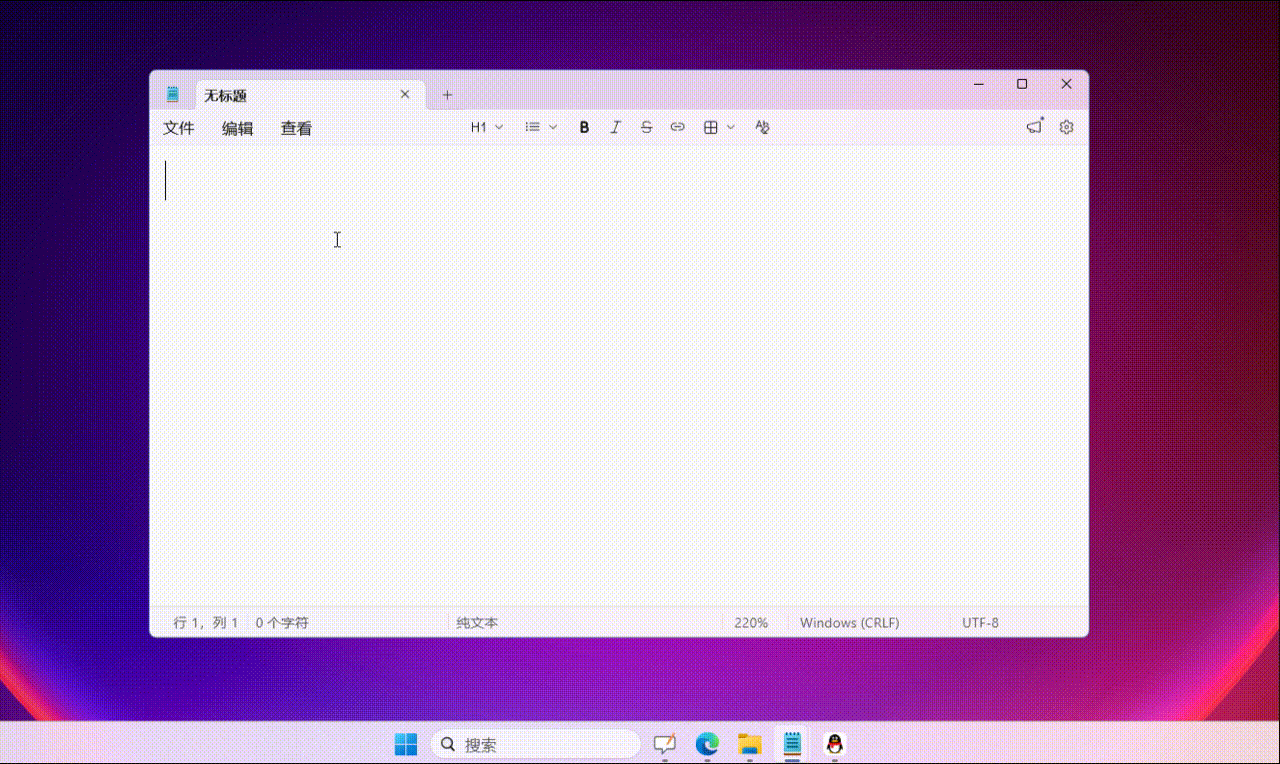This screenshot has width=1280, height=764.
Task: Add a new tab with the plus button
Action: pyautogui.click(x=447, y=95)
